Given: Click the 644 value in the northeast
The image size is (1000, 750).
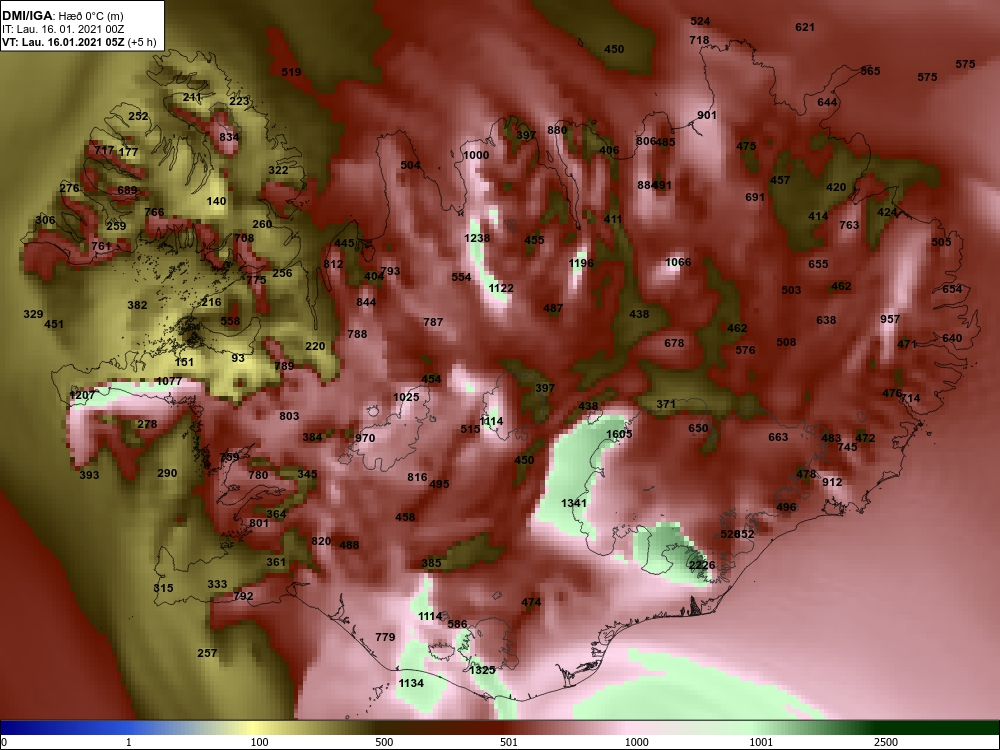Looking at the screenshot, I should (x=827, y=102).
